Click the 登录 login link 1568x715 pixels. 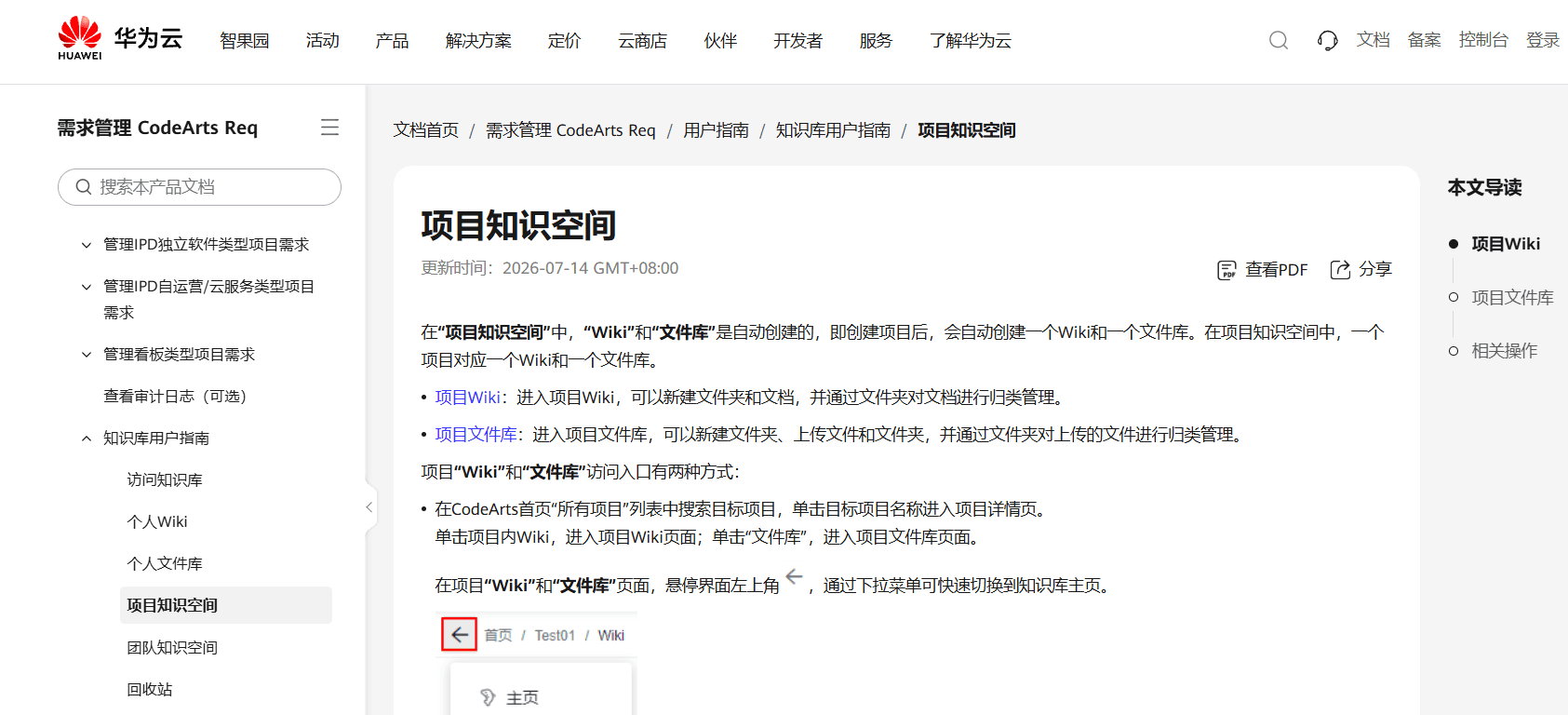pos(1543,40)
